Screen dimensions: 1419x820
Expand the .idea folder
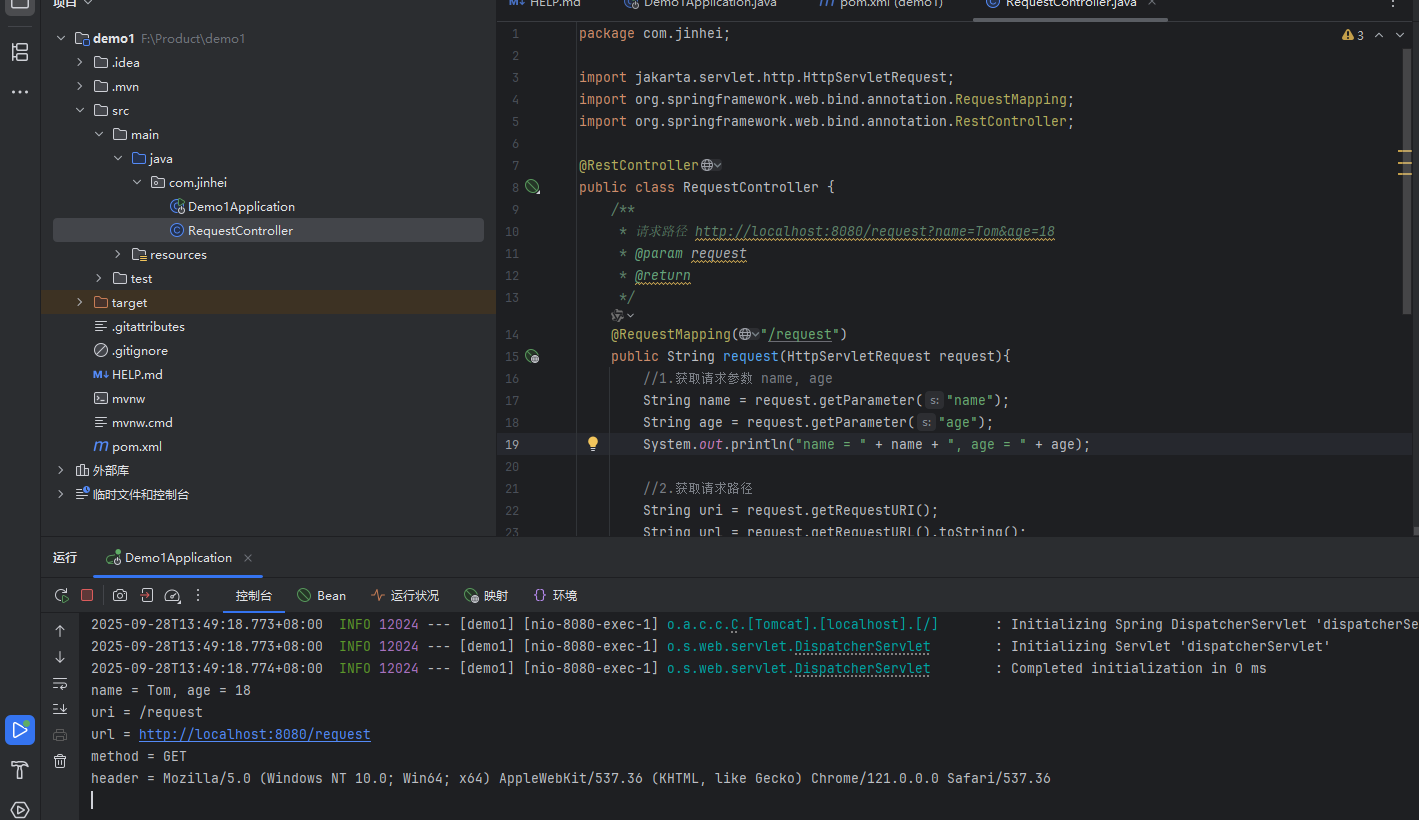(80, 62)
